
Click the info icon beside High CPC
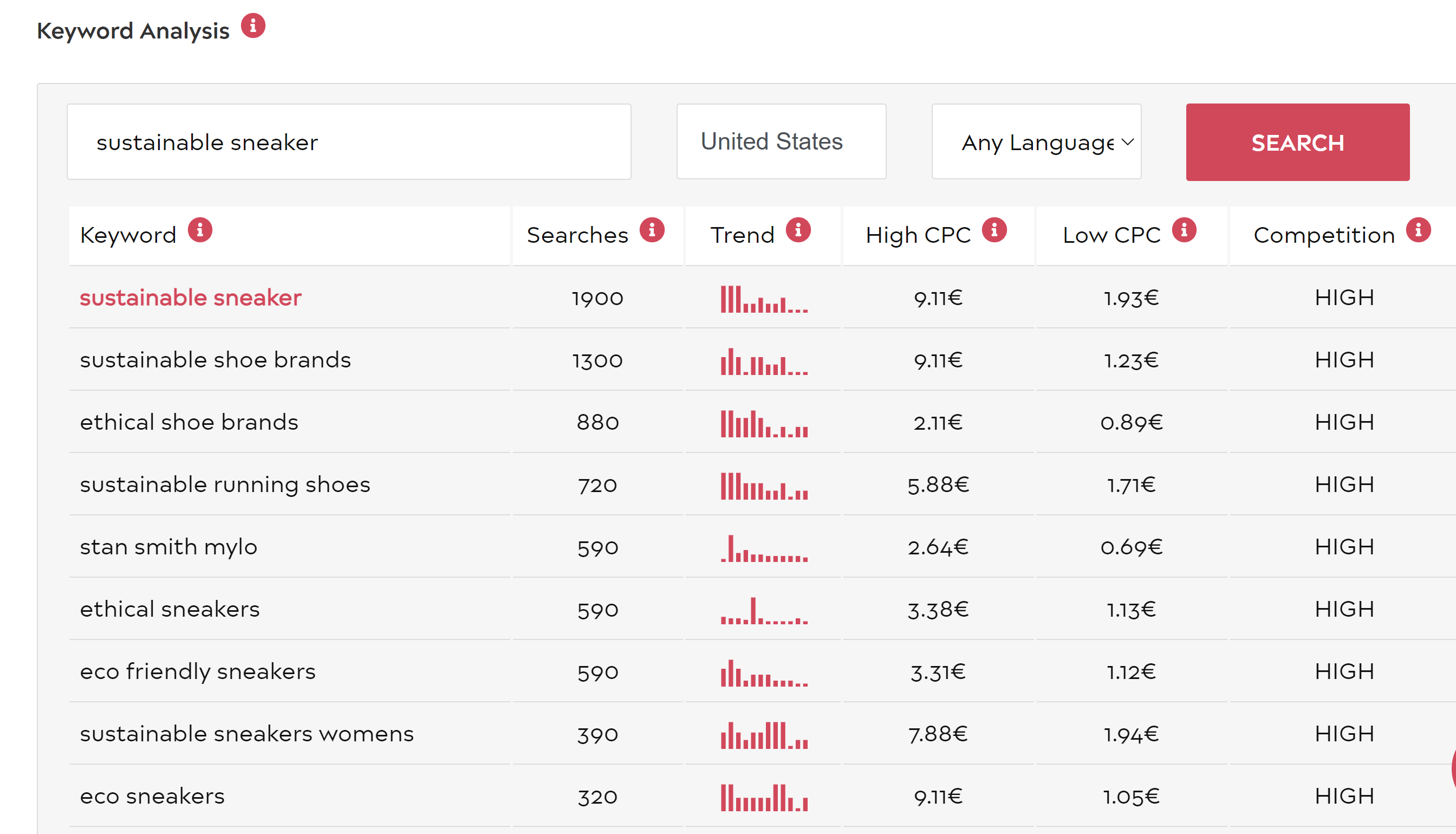(x=994, y=230)
